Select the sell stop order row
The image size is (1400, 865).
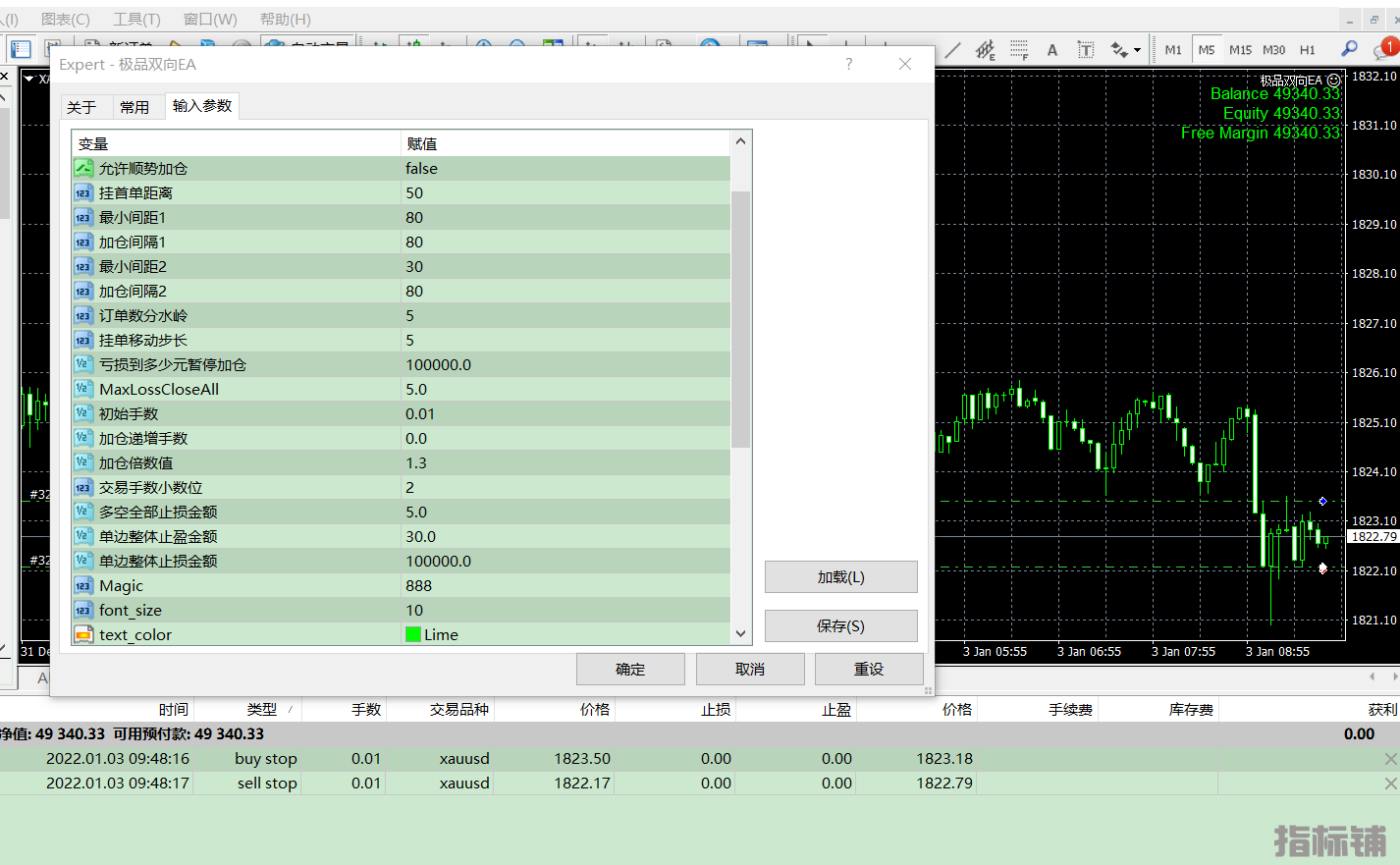[700, 784]
